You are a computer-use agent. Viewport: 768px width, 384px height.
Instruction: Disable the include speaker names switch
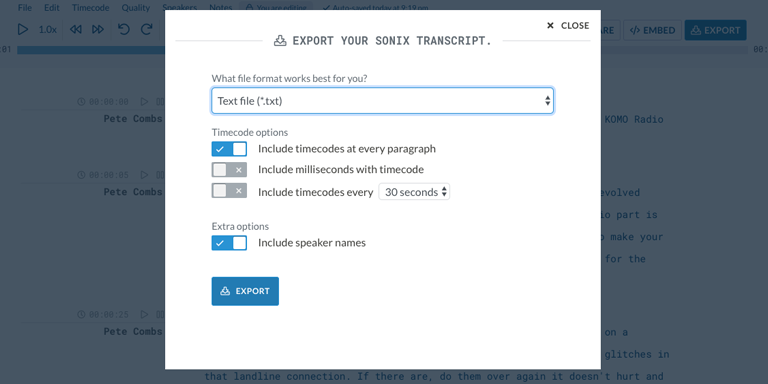click(229, 243)
